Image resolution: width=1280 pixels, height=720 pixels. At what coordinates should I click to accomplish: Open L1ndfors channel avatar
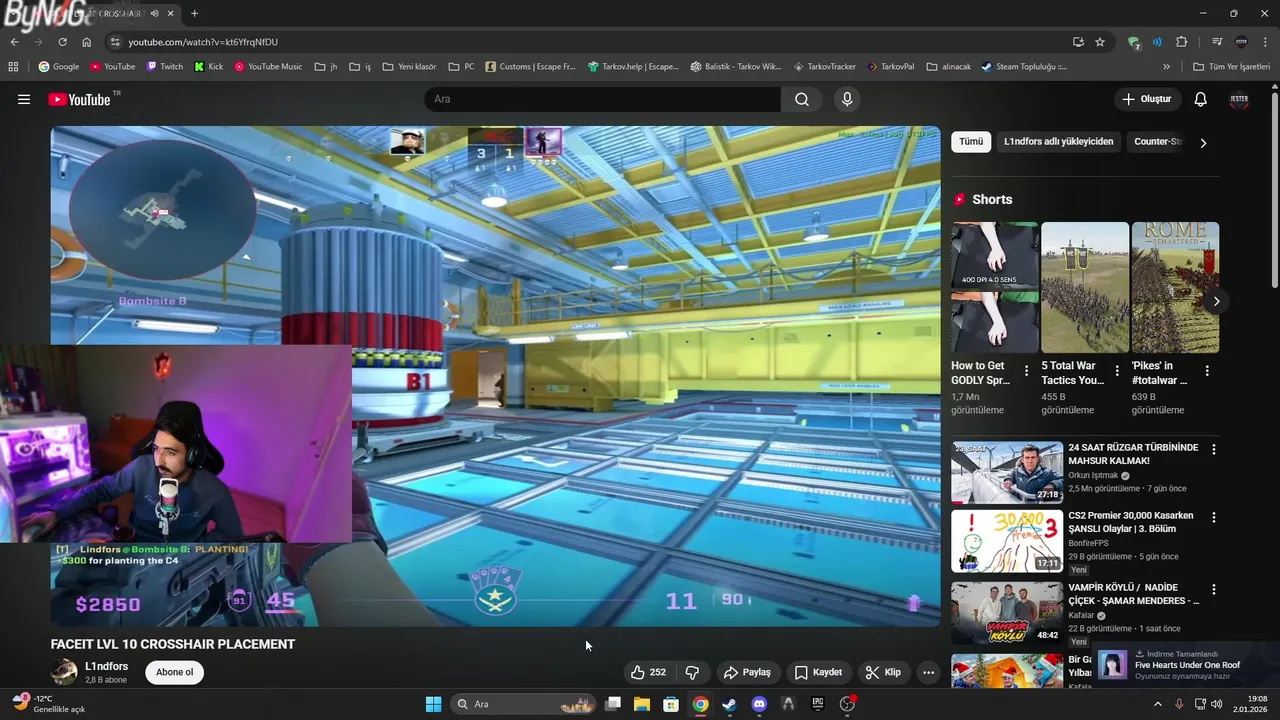64,672
